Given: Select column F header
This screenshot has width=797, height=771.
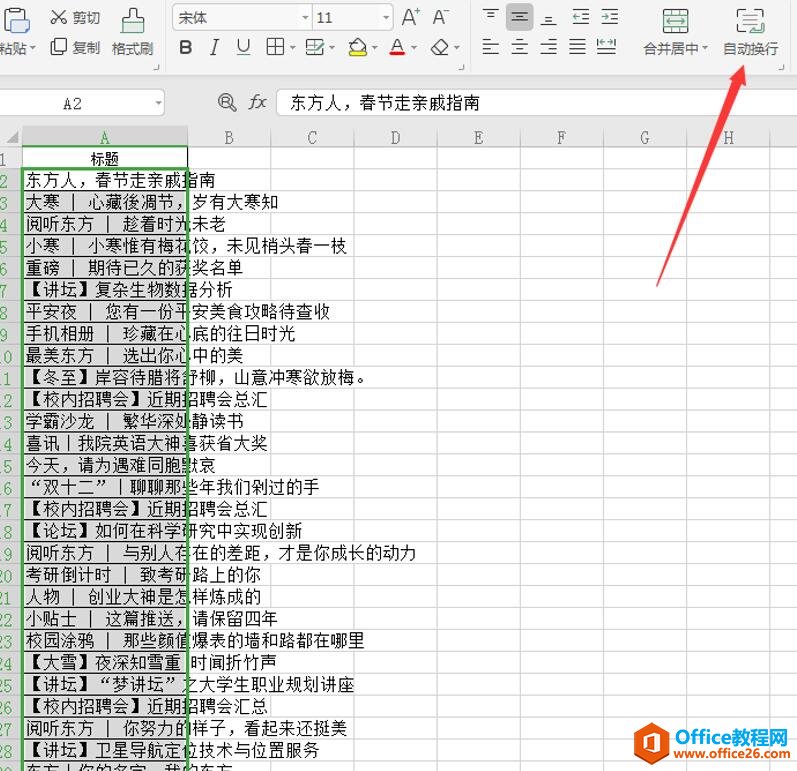Looking at the screenshot, I should [x=562, y=138].
